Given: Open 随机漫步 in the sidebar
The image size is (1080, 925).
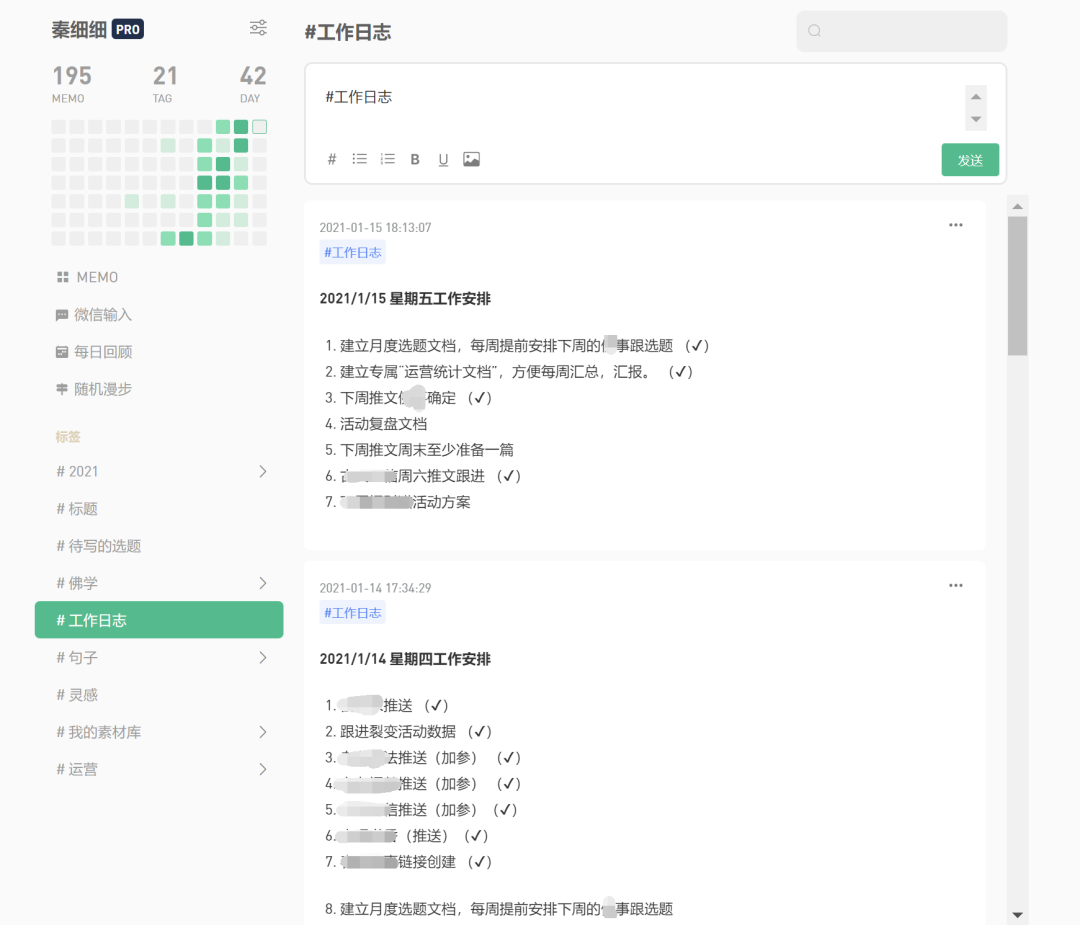Looking at the screenshot, I should click(93, 389).
